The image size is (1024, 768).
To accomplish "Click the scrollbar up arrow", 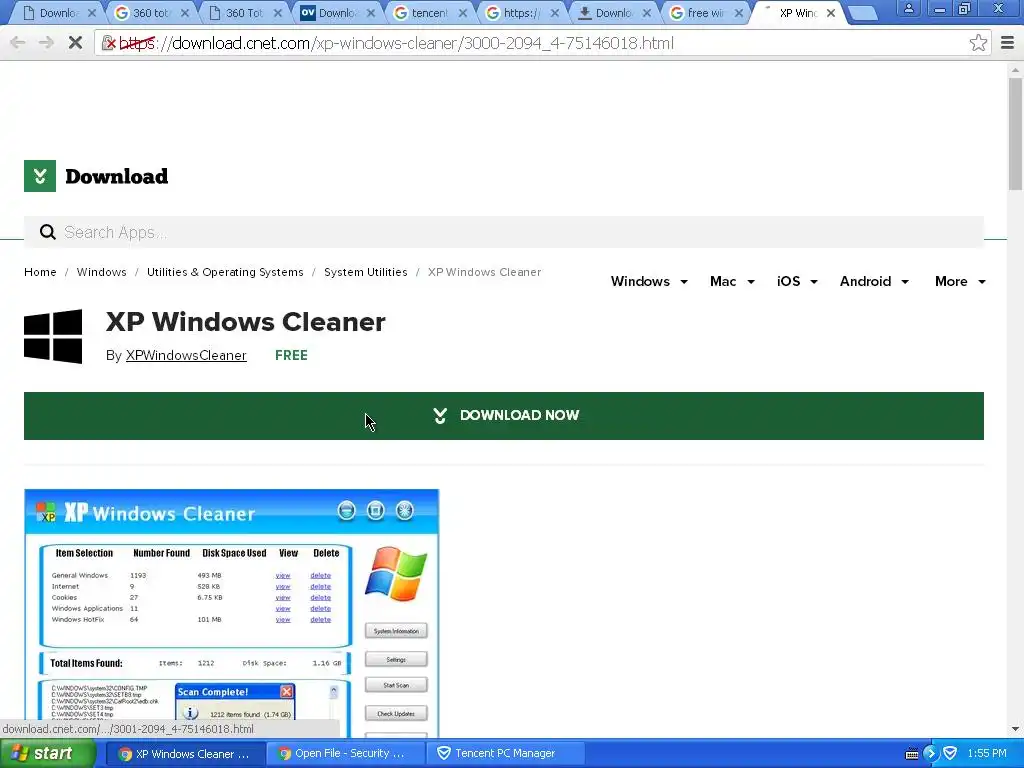I will pos(1016,69).
